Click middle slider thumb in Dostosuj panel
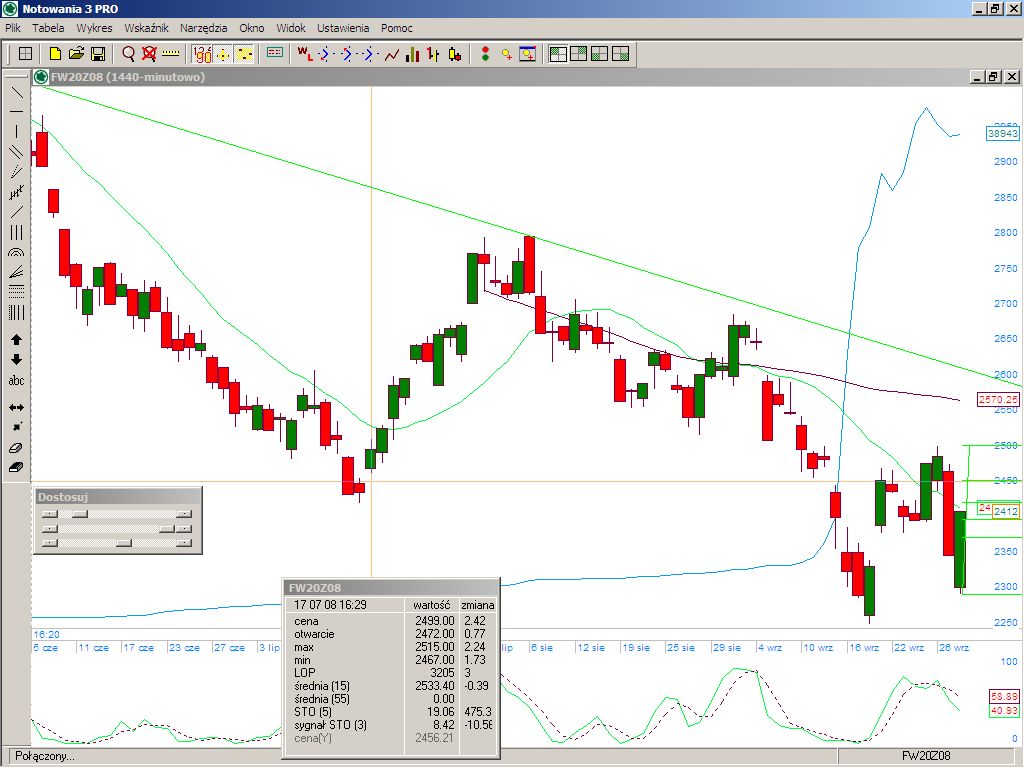1024x768 pixels. (x=167, y=529)
